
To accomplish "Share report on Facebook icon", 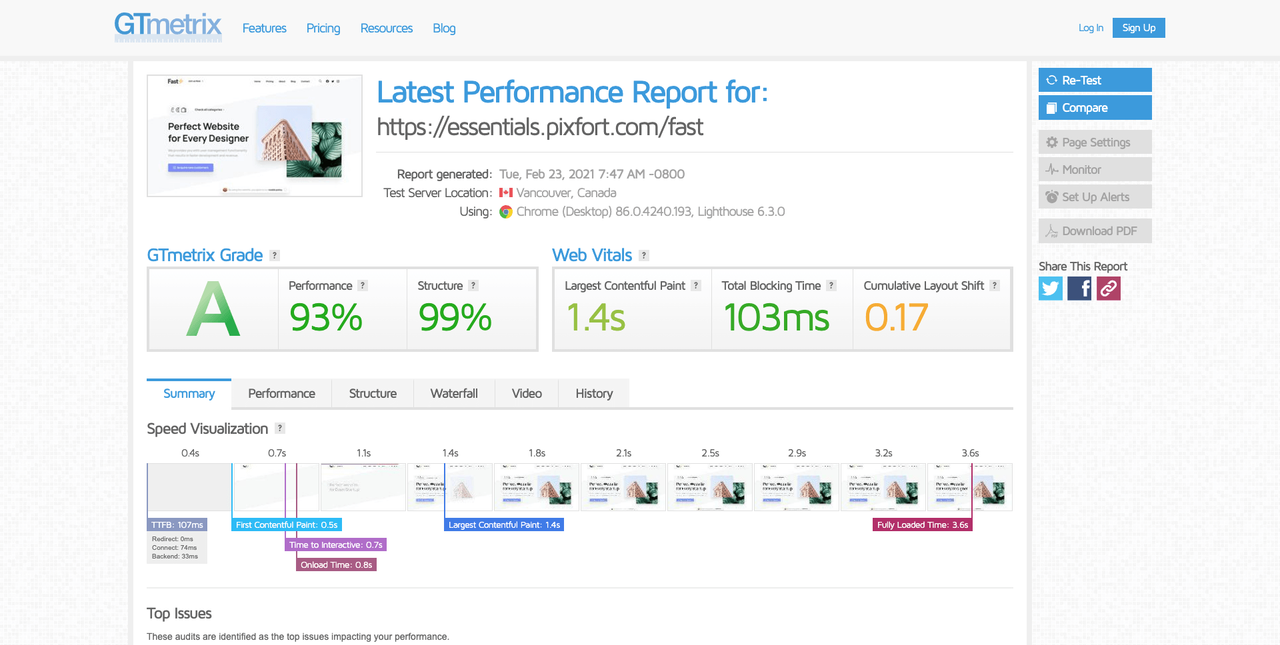I will [x=1079, y=288].
